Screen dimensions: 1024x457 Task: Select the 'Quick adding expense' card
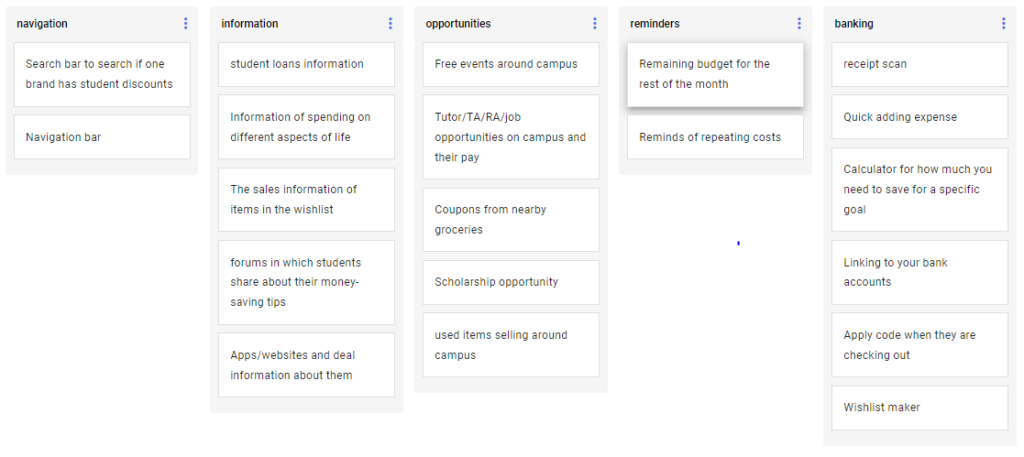919,117
